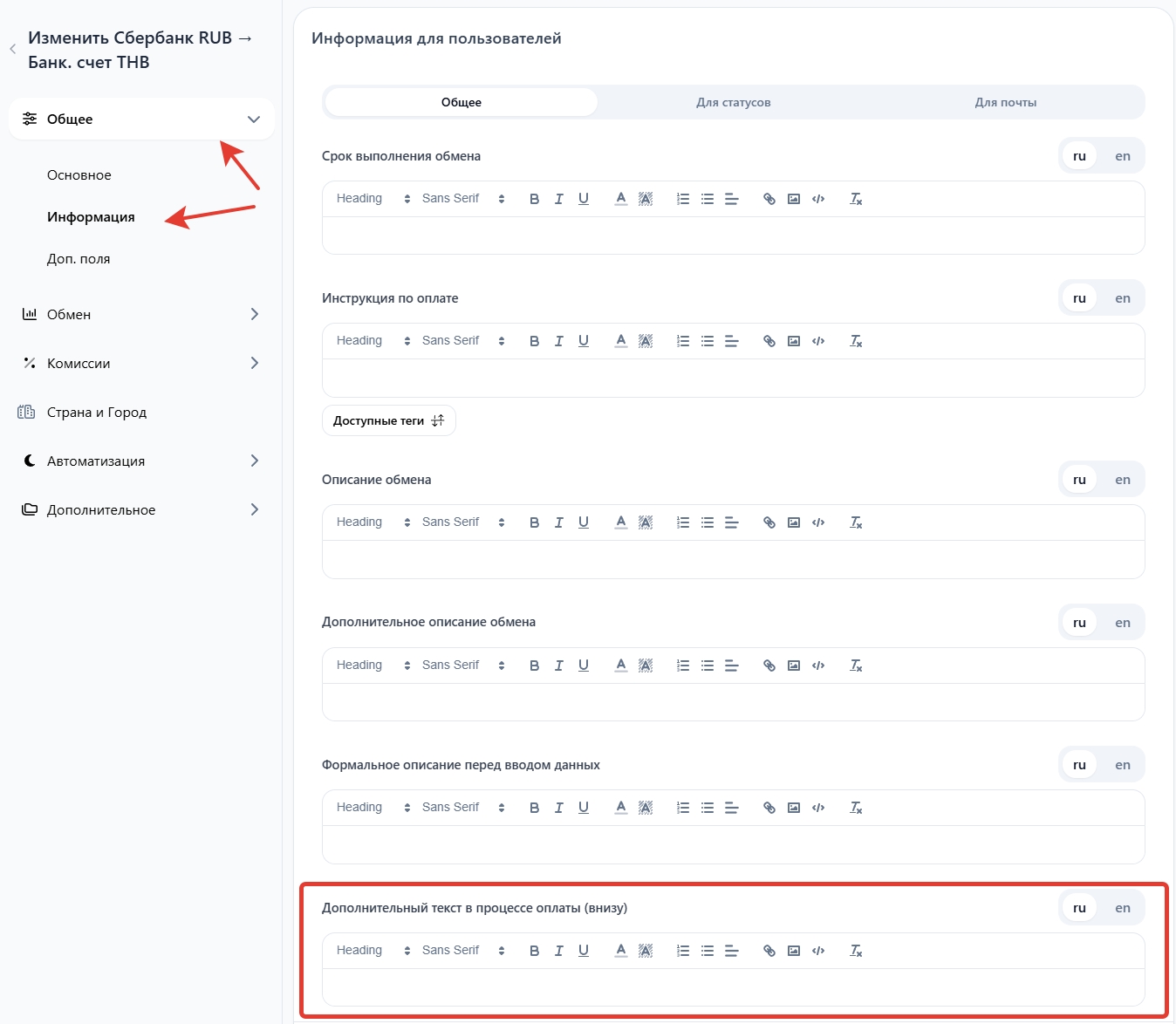The width and height of the screenshot is (1176, 1024).
Task: Click ordered list icon in Описание обмена editor
Action: (x=682, y=522)
